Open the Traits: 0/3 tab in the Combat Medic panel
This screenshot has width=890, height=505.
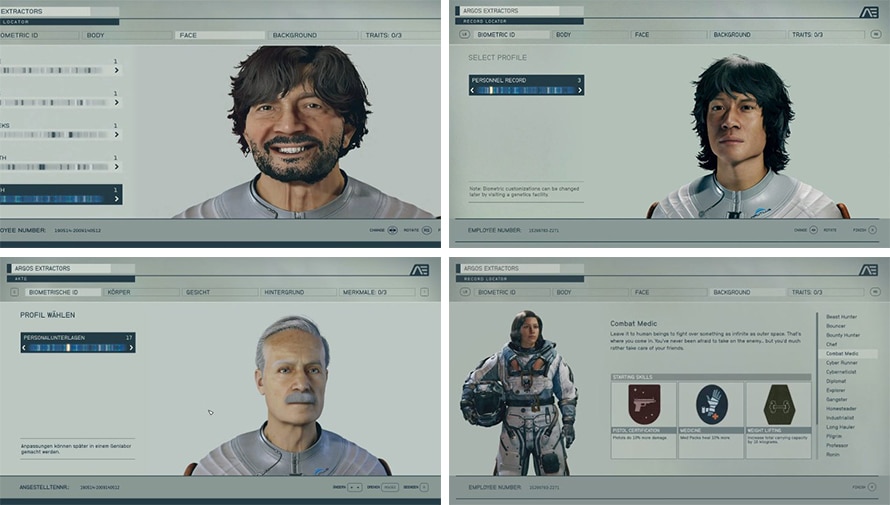click(826, 292)
